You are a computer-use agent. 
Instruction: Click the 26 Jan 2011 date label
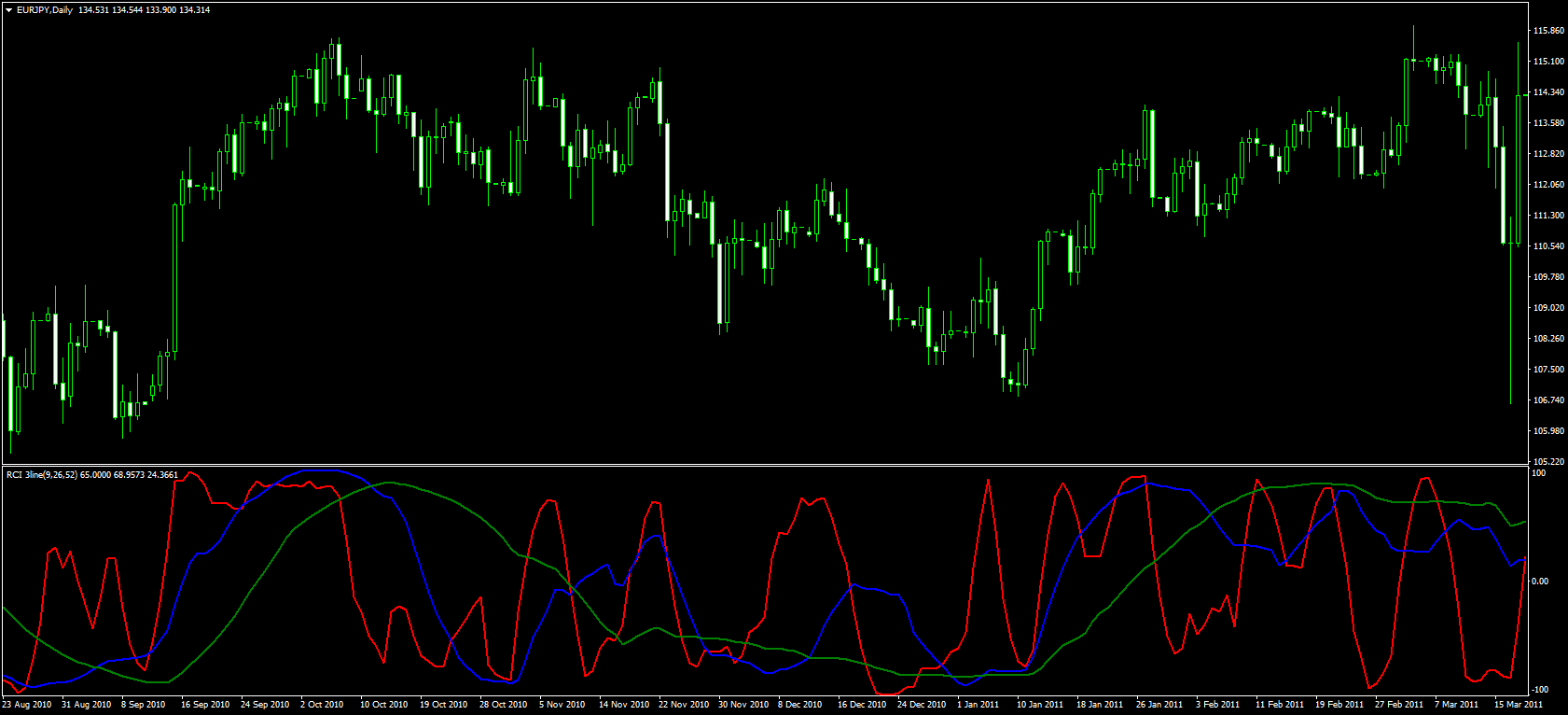[1159, 705]
